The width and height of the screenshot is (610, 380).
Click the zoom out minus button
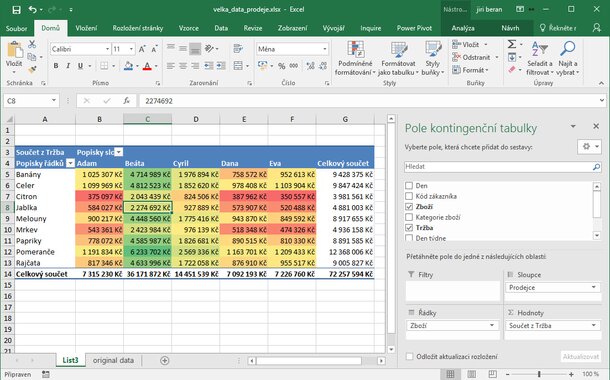[508, 374]
